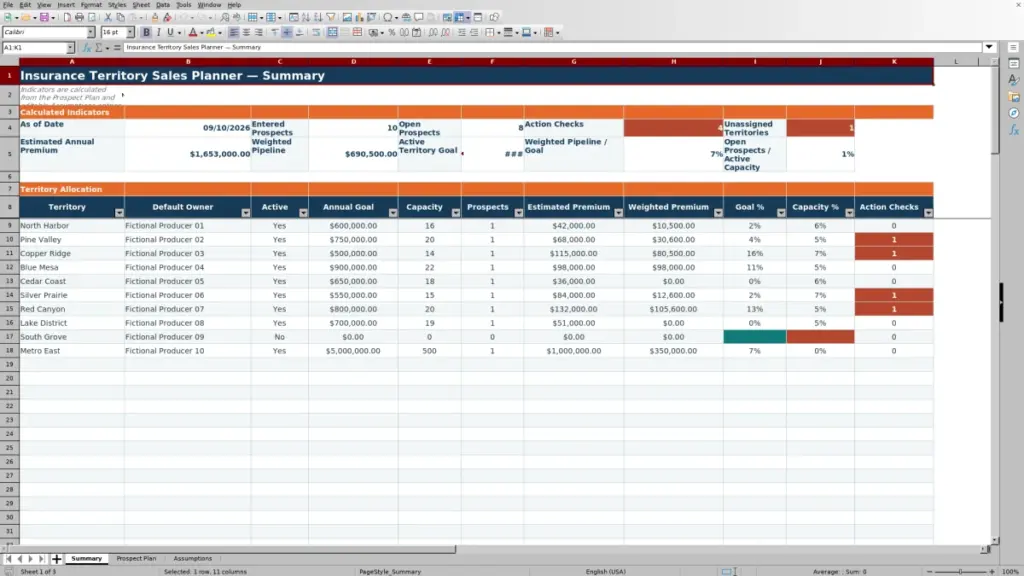
Task: Click the row 17 header
Action: [x=9, y=337]
